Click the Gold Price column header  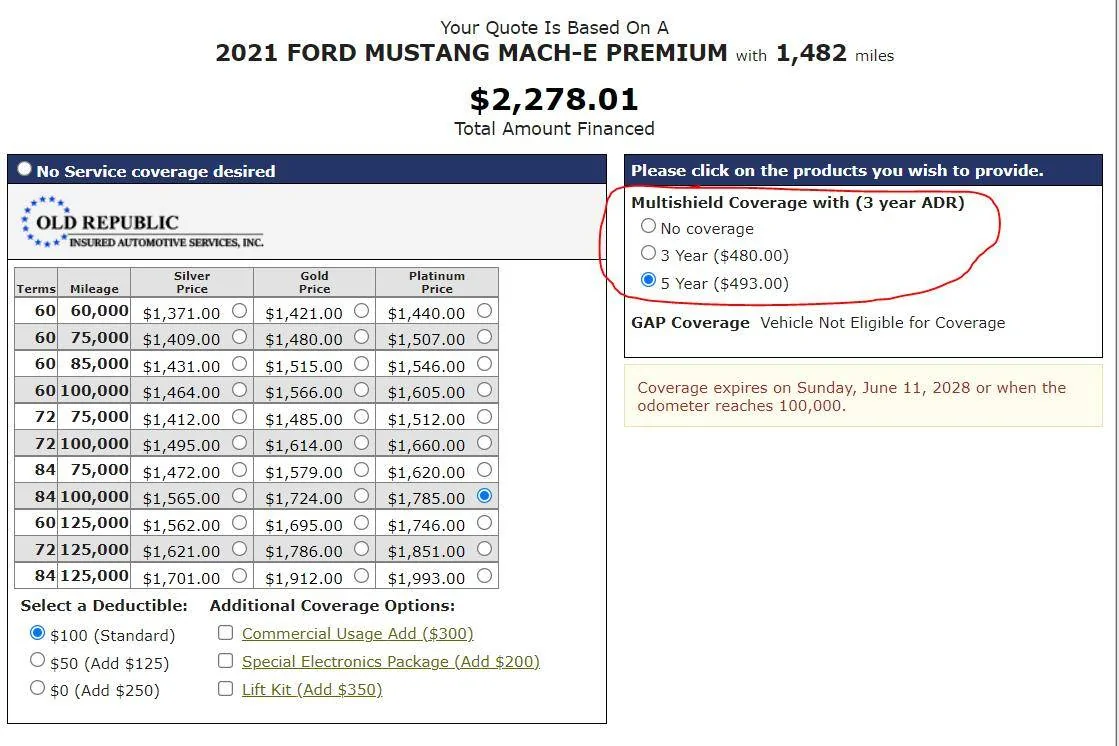click(x=315, y=282)
